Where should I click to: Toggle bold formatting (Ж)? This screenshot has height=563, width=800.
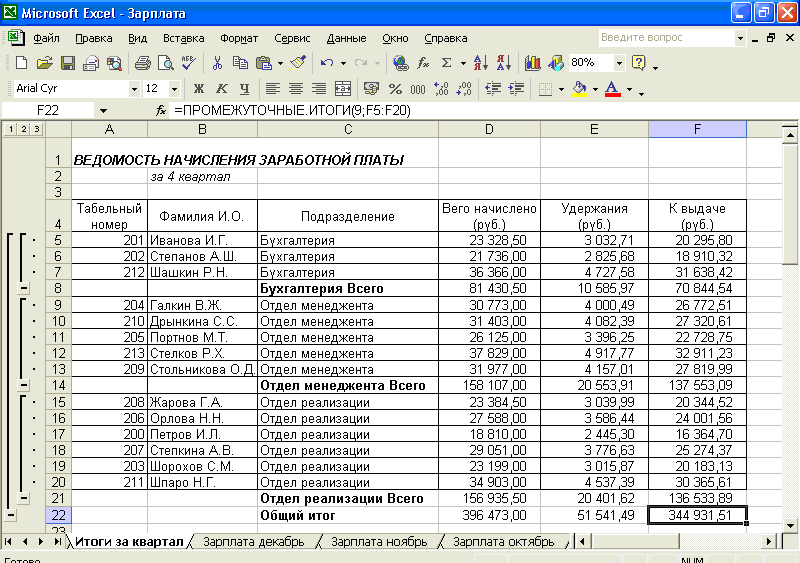pos(198,89)
